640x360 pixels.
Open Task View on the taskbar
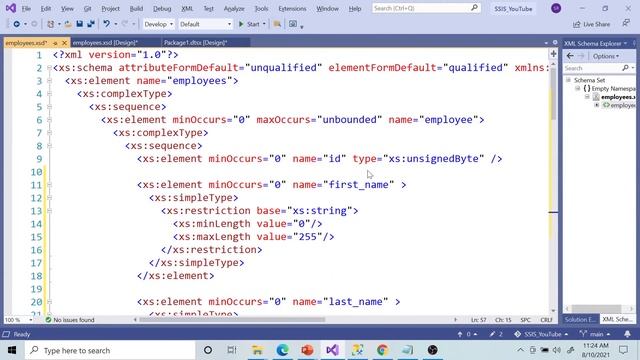[x=232, y=350]
